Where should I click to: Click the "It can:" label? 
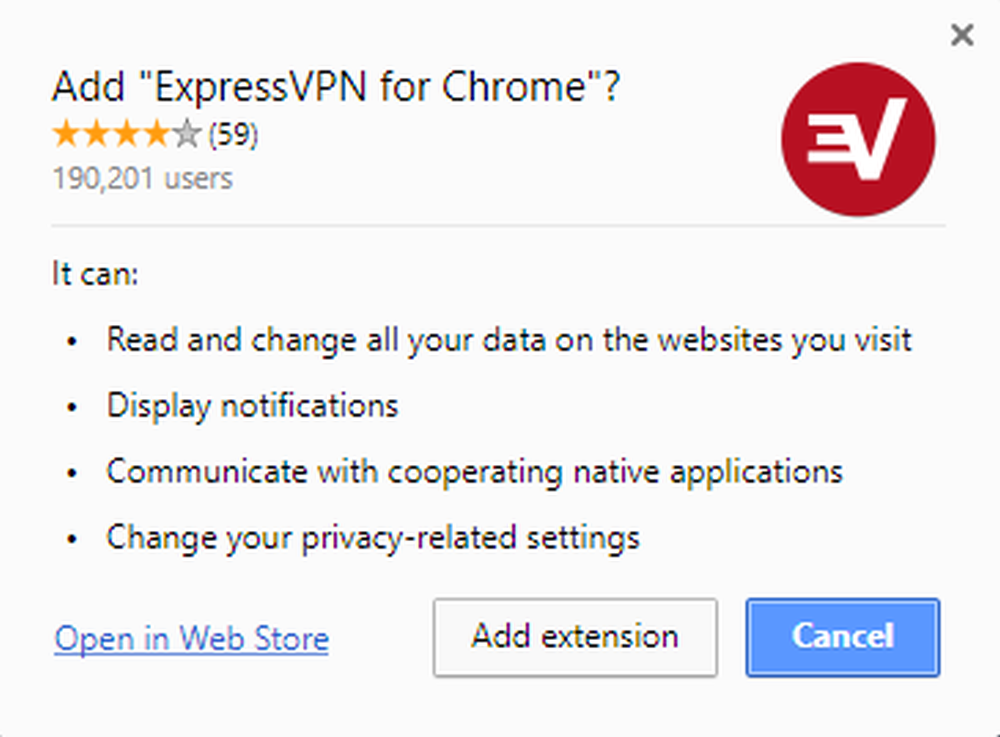(x=95, y=273)
